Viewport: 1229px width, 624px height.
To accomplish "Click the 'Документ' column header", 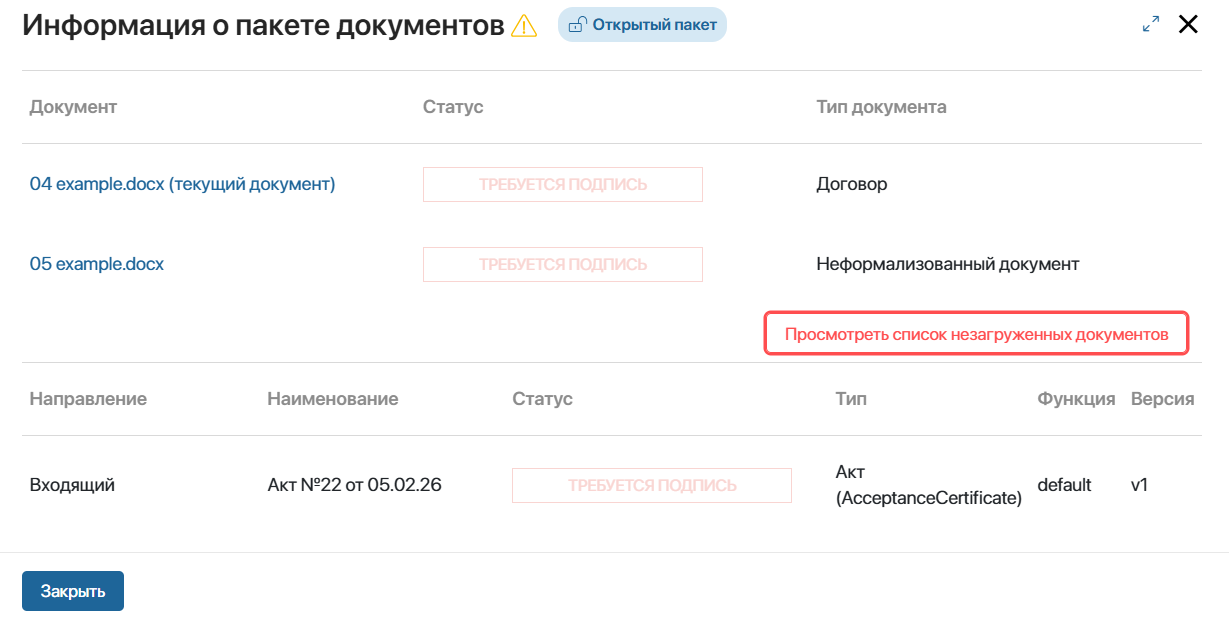I will (73, 107).
